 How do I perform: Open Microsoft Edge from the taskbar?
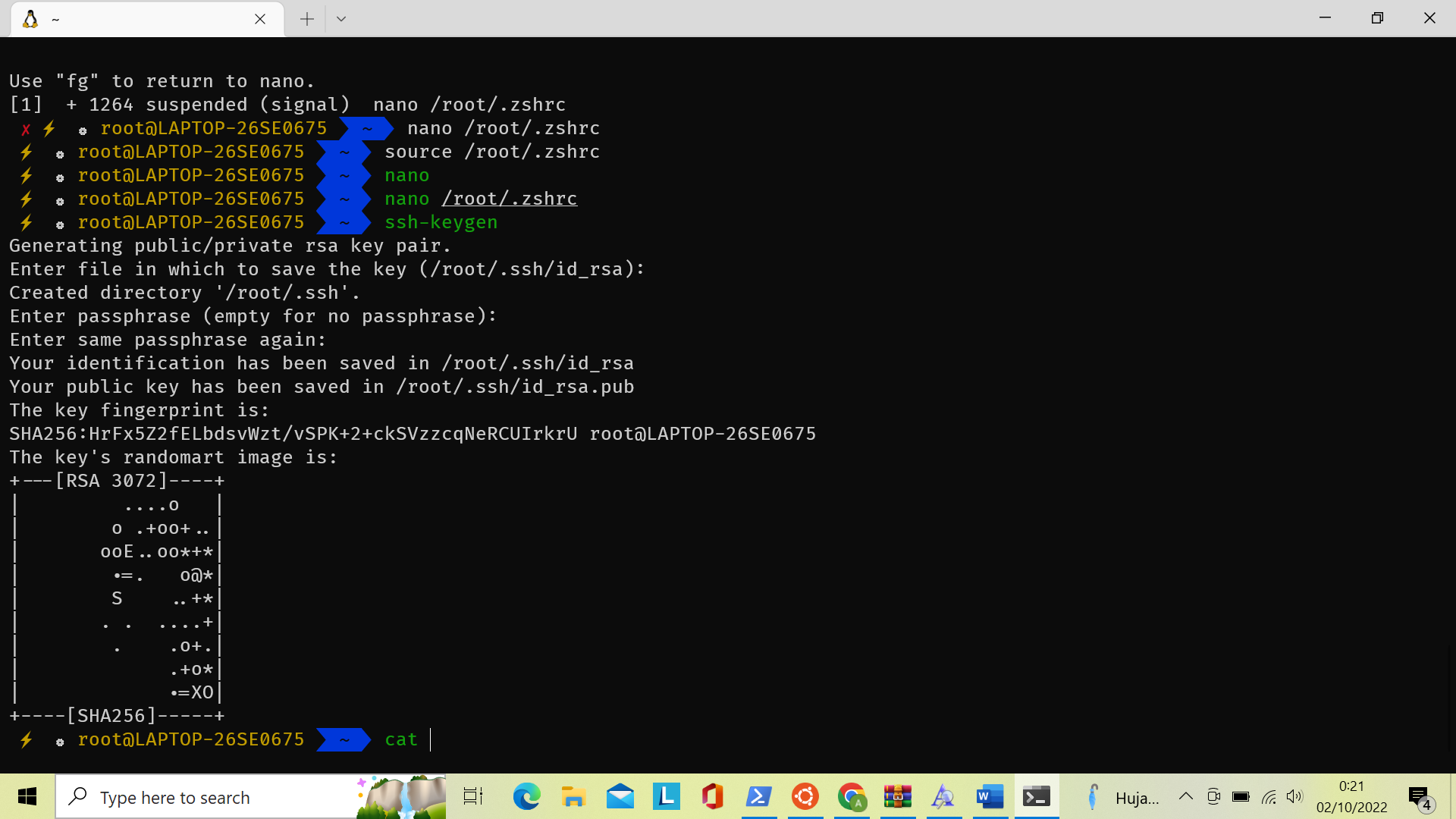[x=526, y=797]
